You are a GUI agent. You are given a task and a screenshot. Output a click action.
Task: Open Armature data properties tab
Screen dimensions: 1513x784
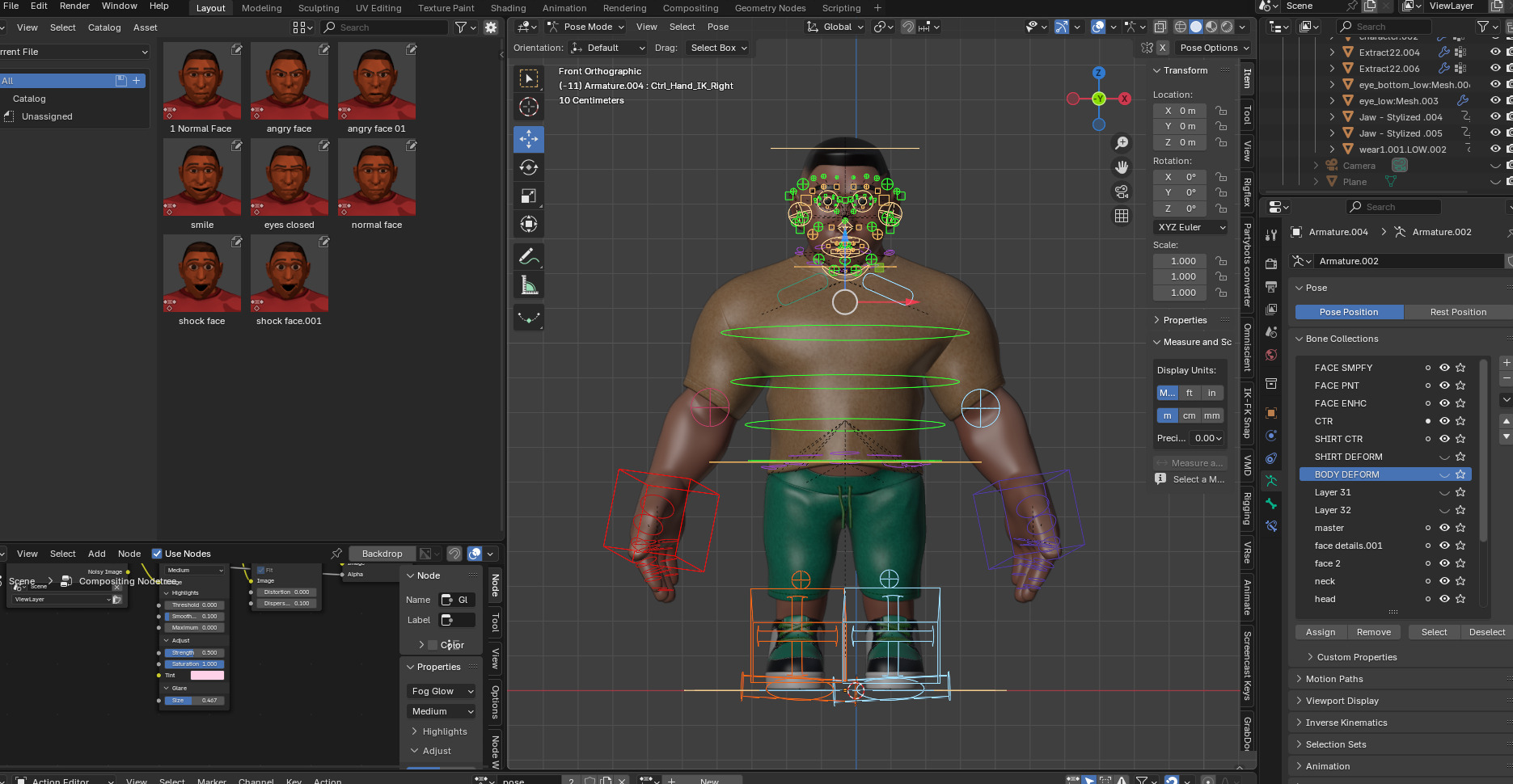tap(1271, 481)
